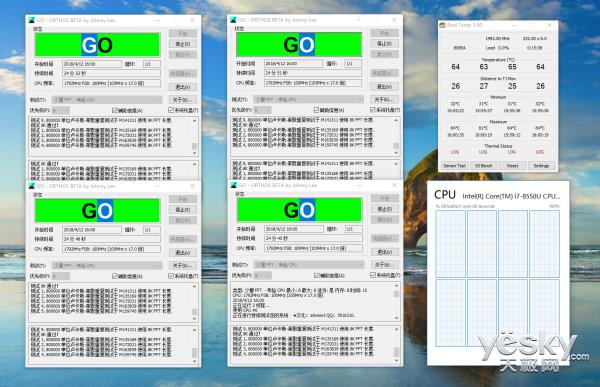This screenshot has height=387, width=600.
Task: Click 退出(X) in the 24分48秒 ORTHOS window
Action: tap(183, 253)
